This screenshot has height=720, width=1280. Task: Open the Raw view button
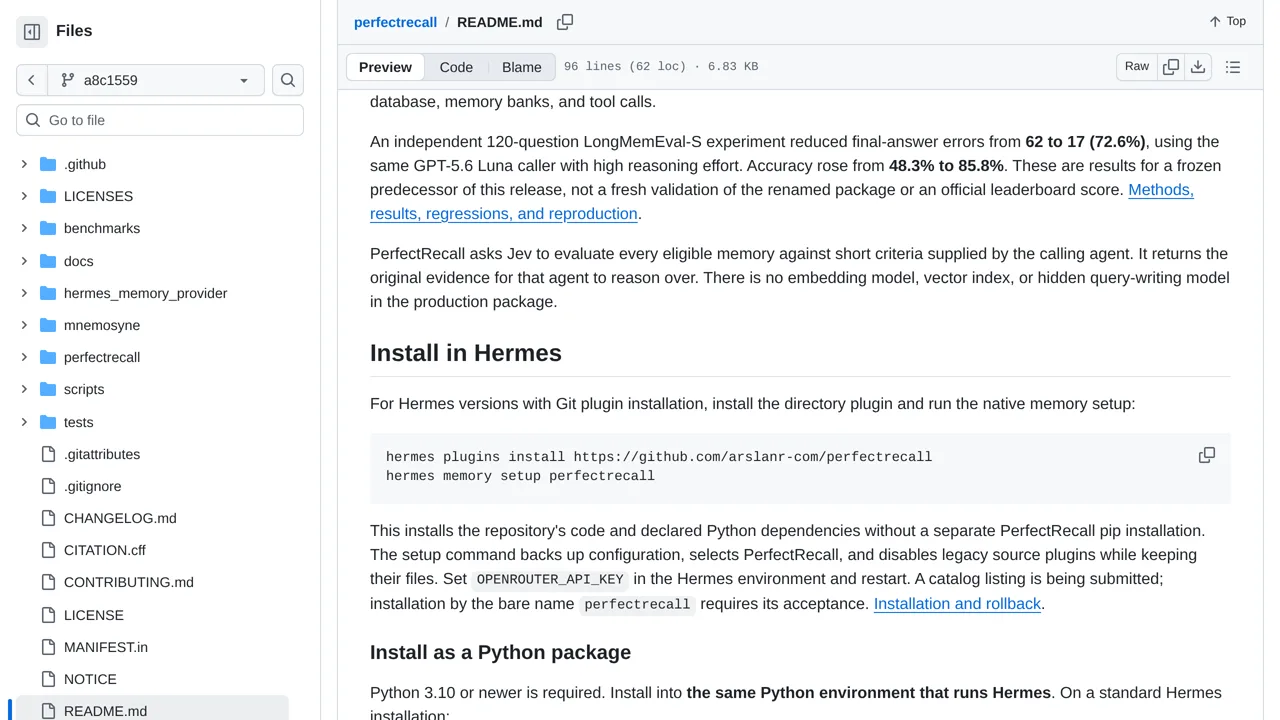tap(1137, 67)
